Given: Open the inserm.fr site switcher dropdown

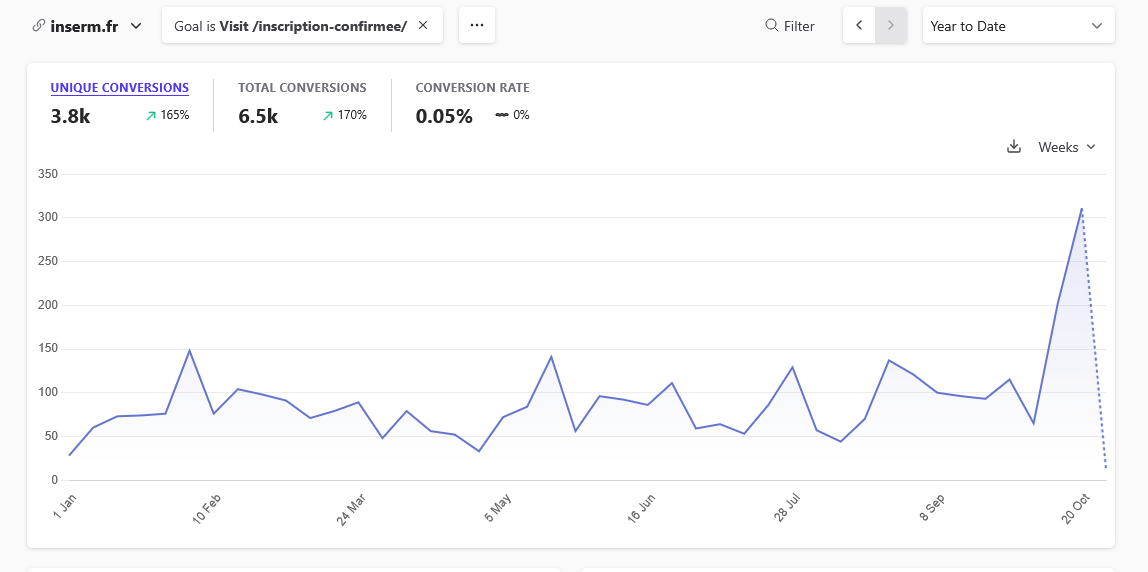Looking at the screenshot, I should point(136,26).
